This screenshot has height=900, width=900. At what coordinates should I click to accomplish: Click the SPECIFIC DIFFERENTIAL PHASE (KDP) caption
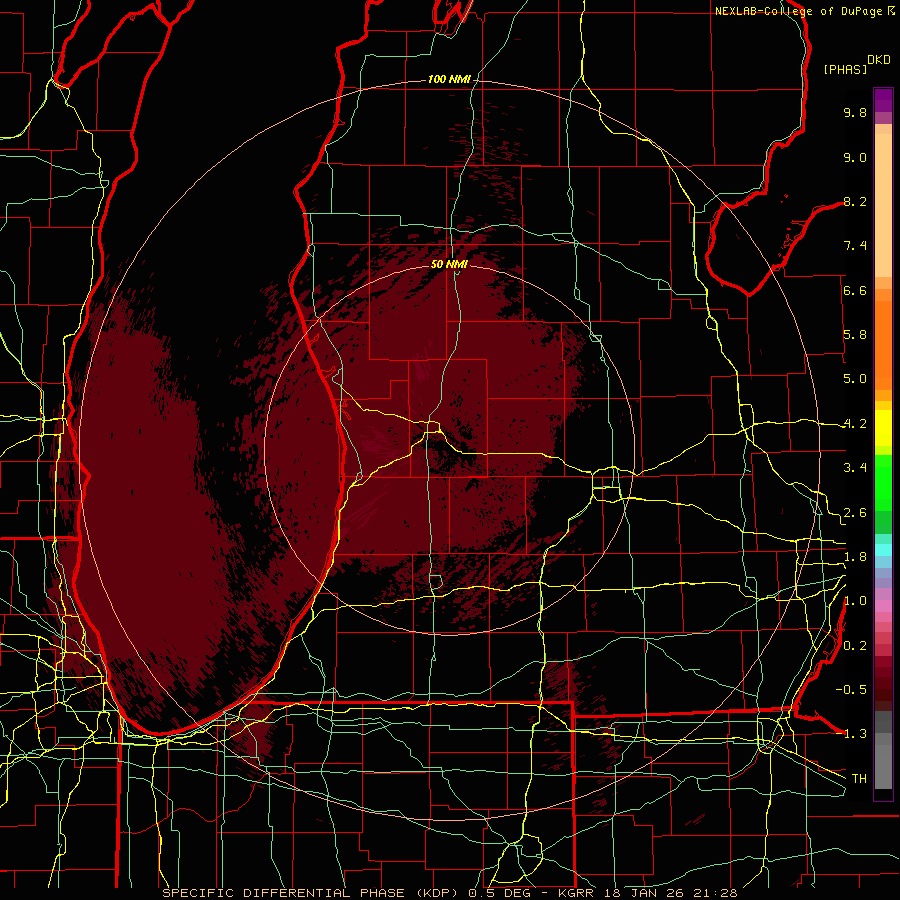pos(313,893)
